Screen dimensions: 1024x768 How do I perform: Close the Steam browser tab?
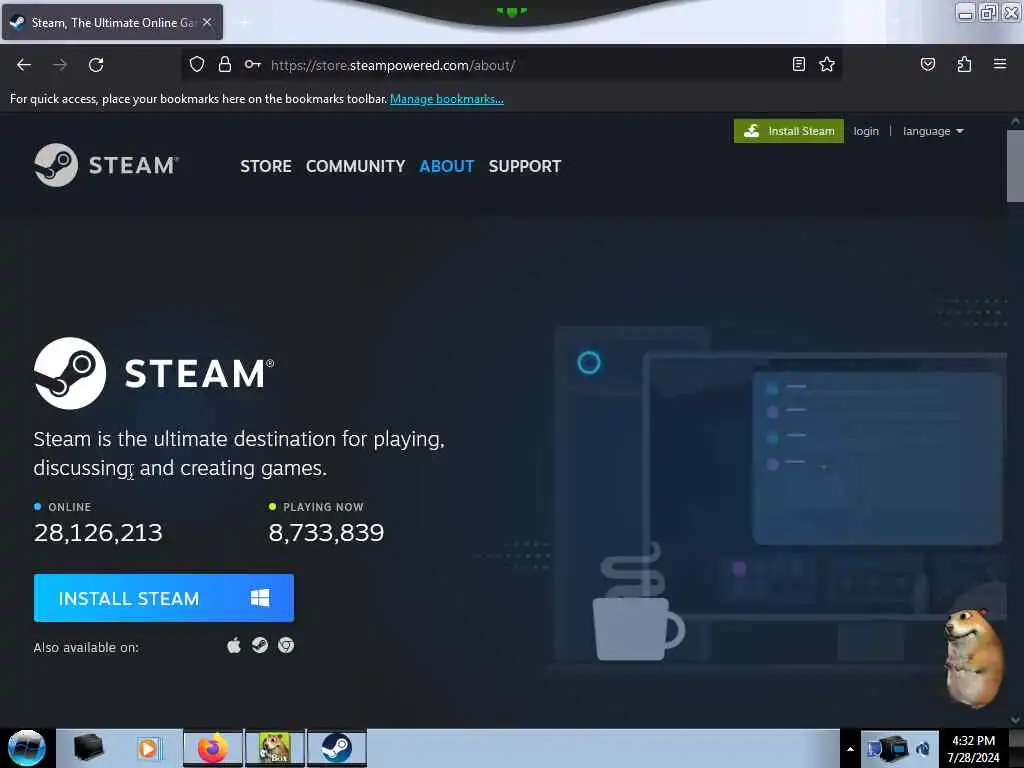click(207, 22)
